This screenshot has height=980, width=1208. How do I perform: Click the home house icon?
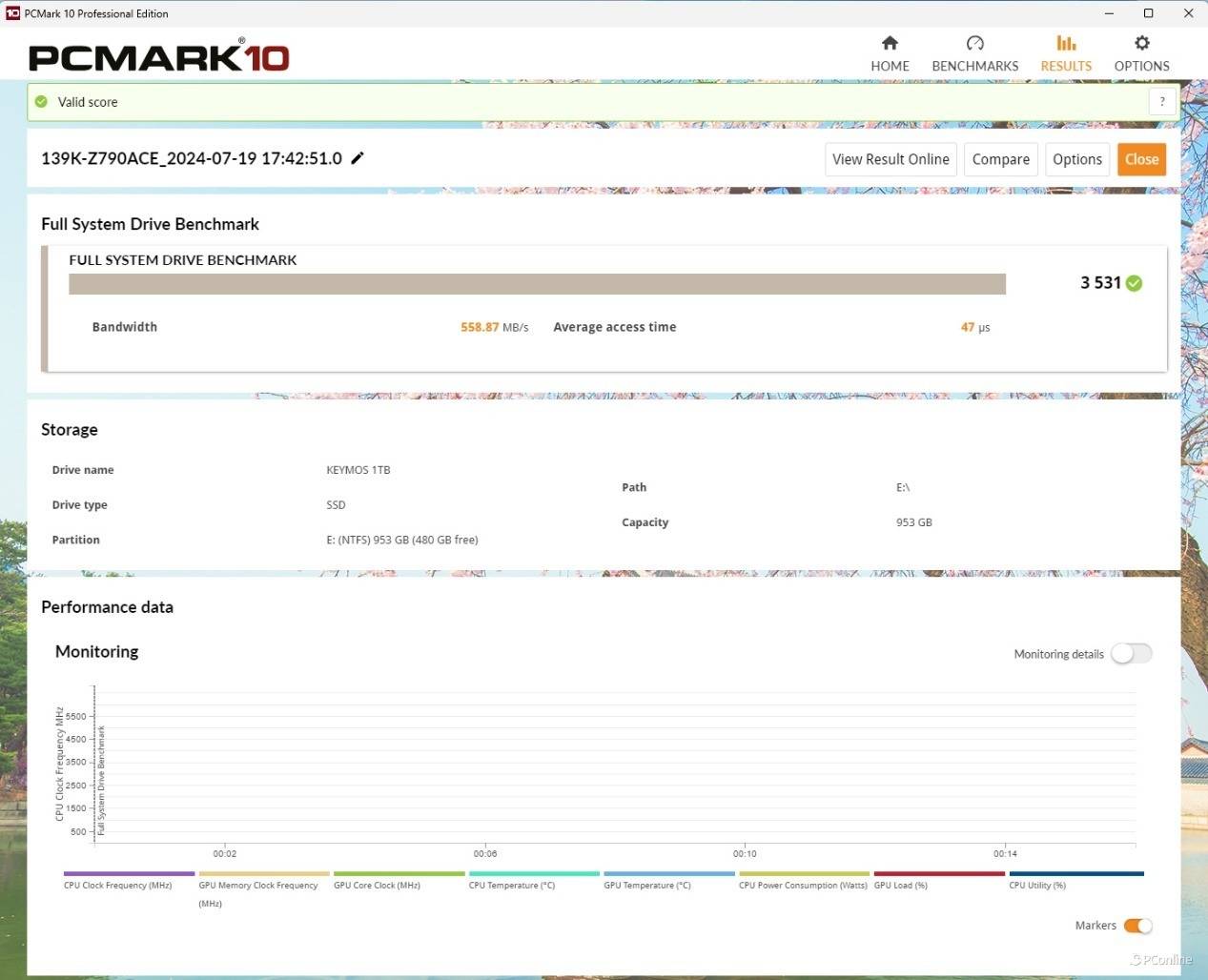pos(890,43)
